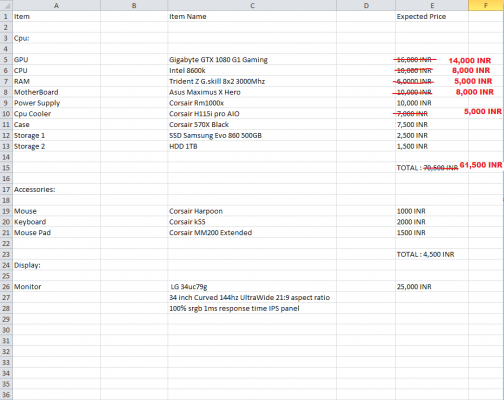Select the 'Case' cell
The image size is (504, 400).
[56, 125]
